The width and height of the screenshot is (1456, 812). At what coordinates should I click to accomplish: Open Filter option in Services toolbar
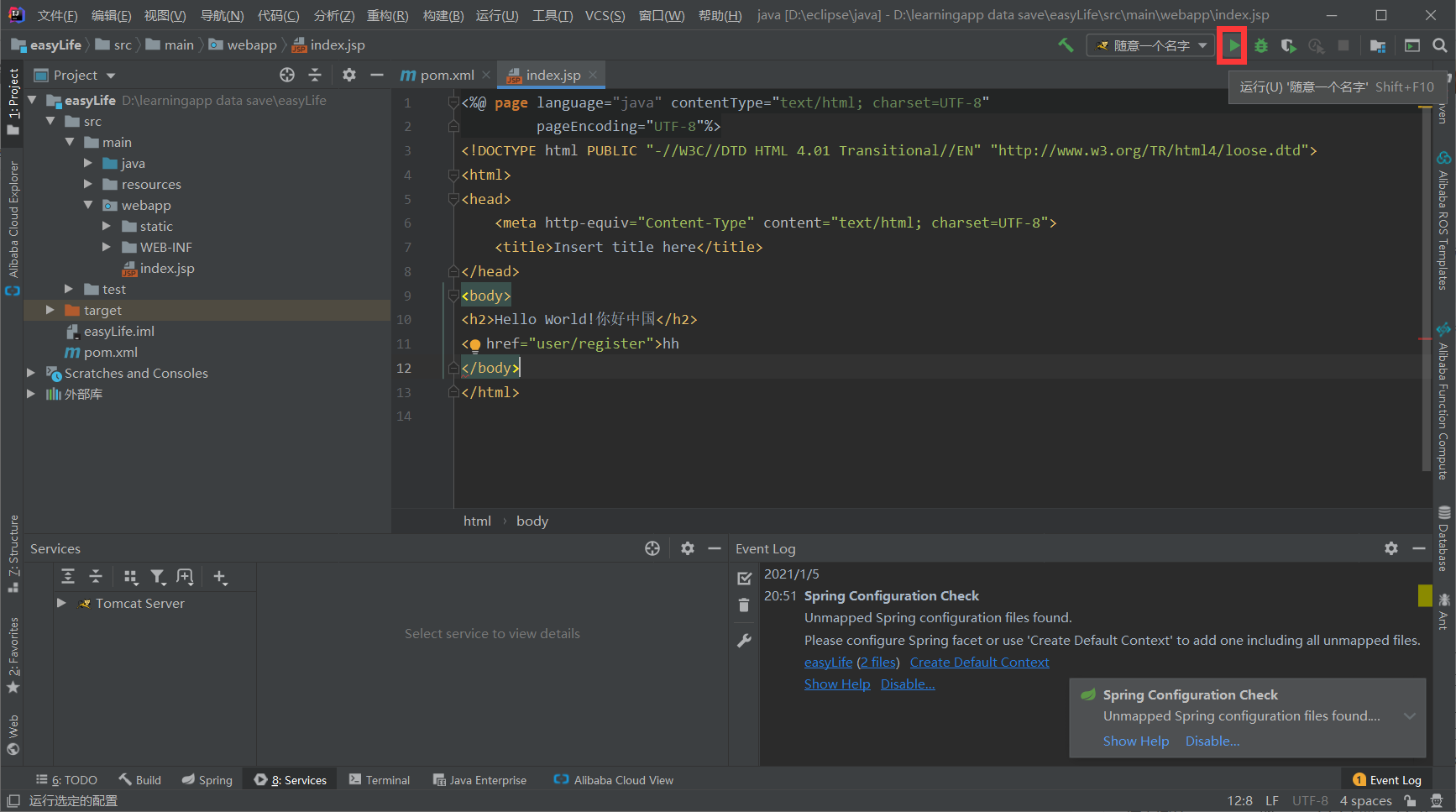158,576
